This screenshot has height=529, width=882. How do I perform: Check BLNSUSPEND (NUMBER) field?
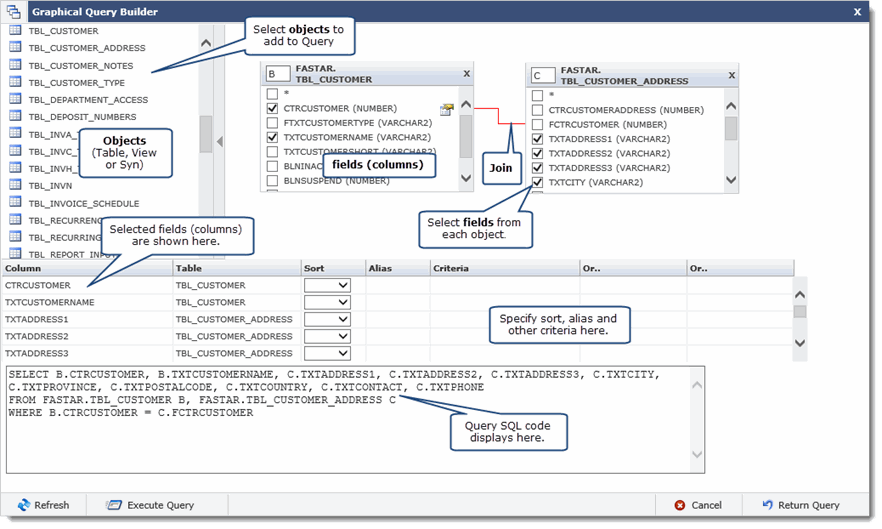272,181
